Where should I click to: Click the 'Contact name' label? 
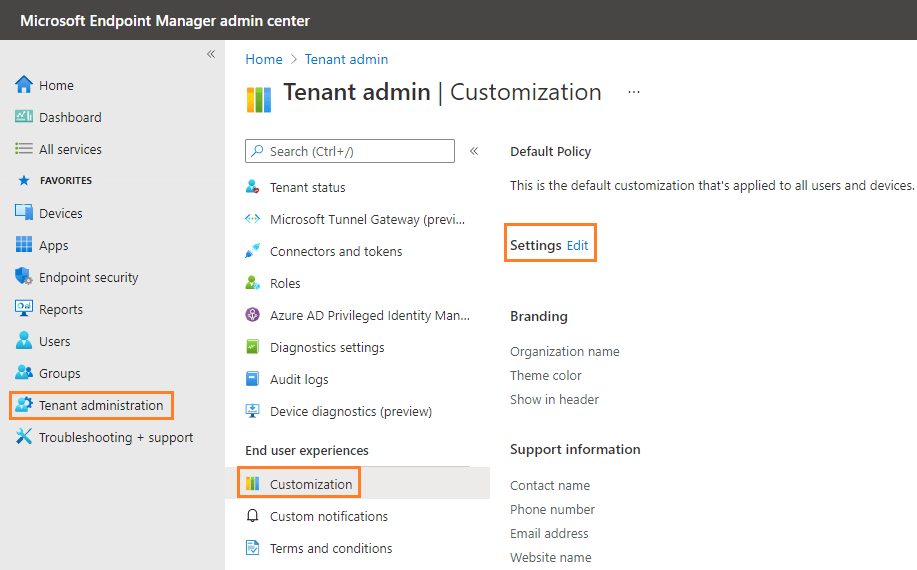click(x=550, y=485)
